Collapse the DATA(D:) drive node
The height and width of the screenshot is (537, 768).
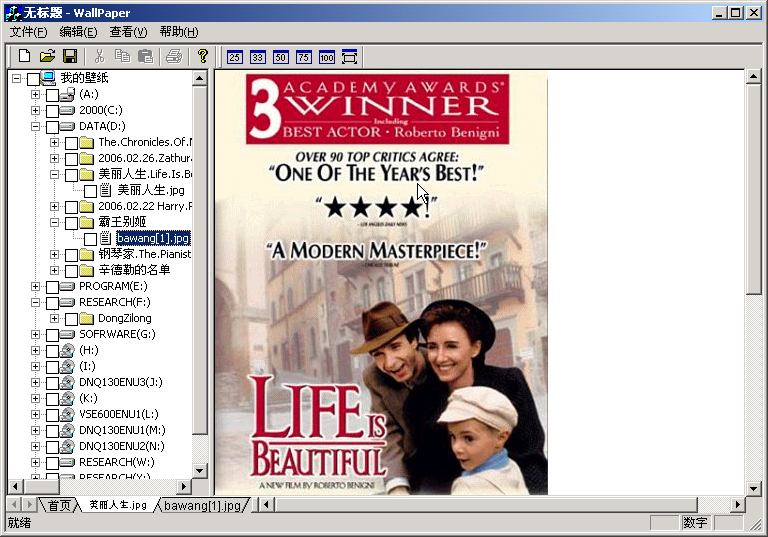tap(35, 126)
